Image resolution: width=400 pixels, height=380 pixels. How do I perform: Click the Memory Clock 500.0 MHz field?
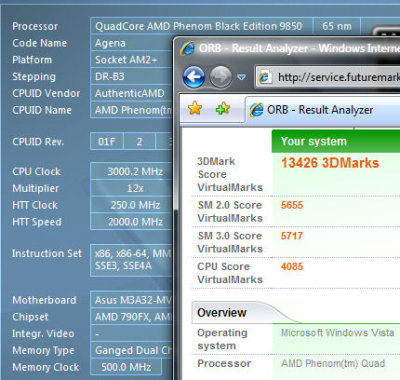(x=126, y=367)
